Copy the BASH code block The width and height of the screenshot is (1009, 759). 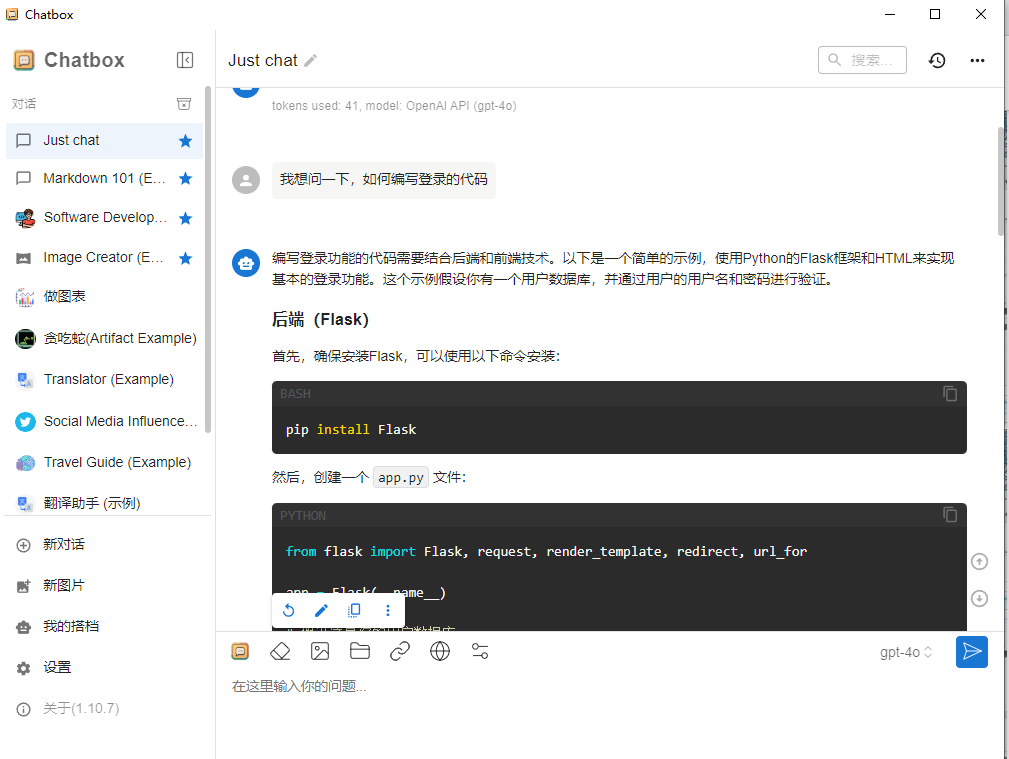tap(950, 393)
